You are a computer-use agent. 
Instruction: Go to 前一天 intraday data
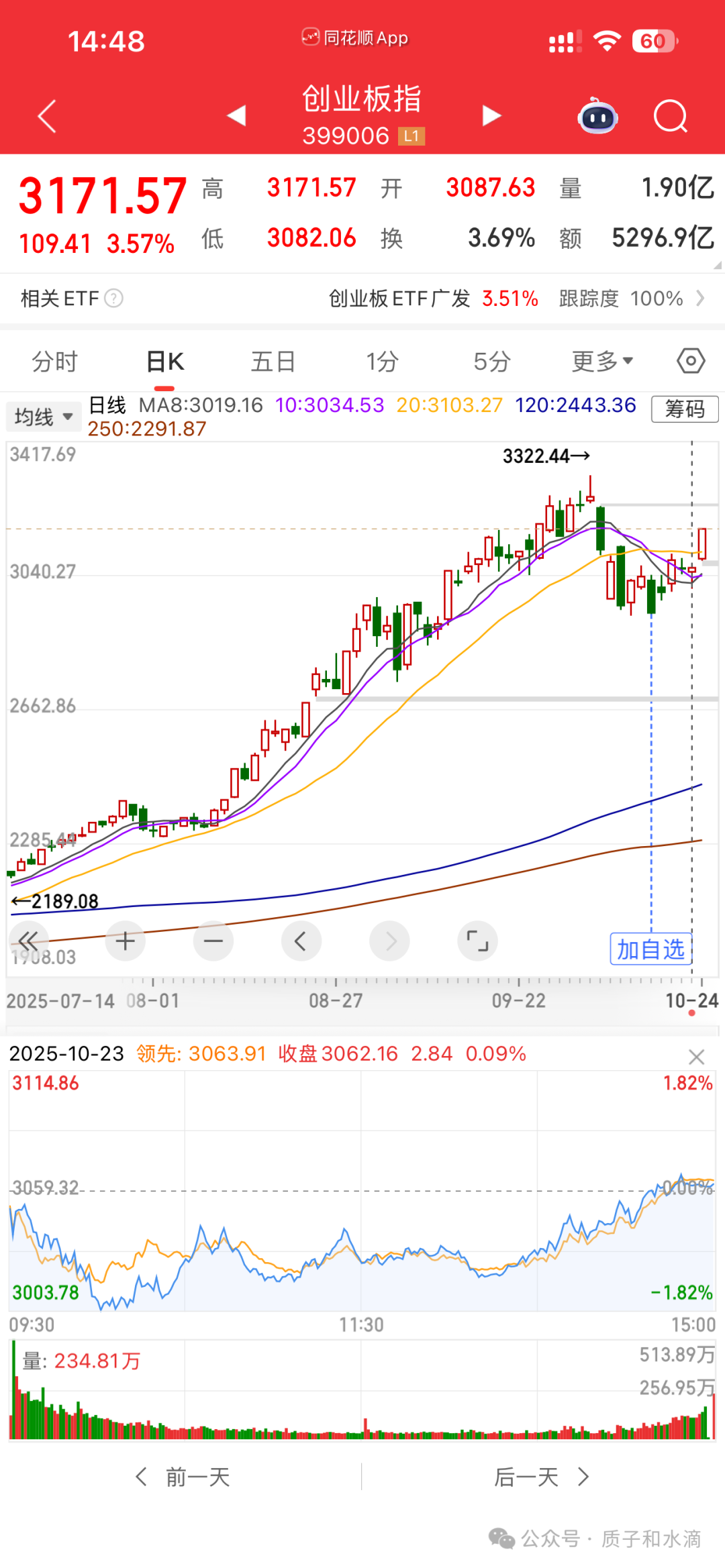[183, 1477]
